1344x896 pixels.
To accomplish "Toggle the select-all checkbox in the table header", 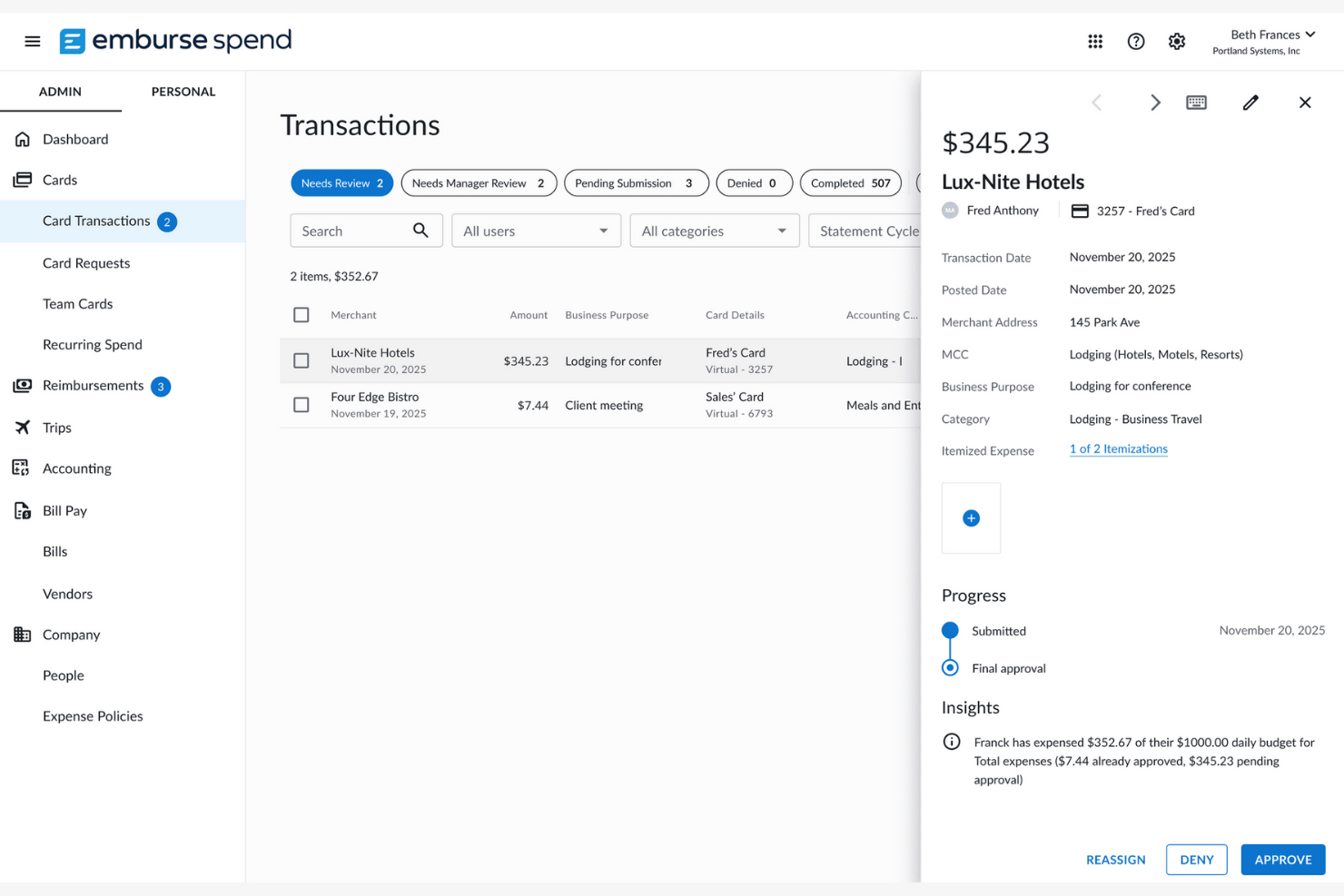I will pyautogui.click(x=301, y=314).
